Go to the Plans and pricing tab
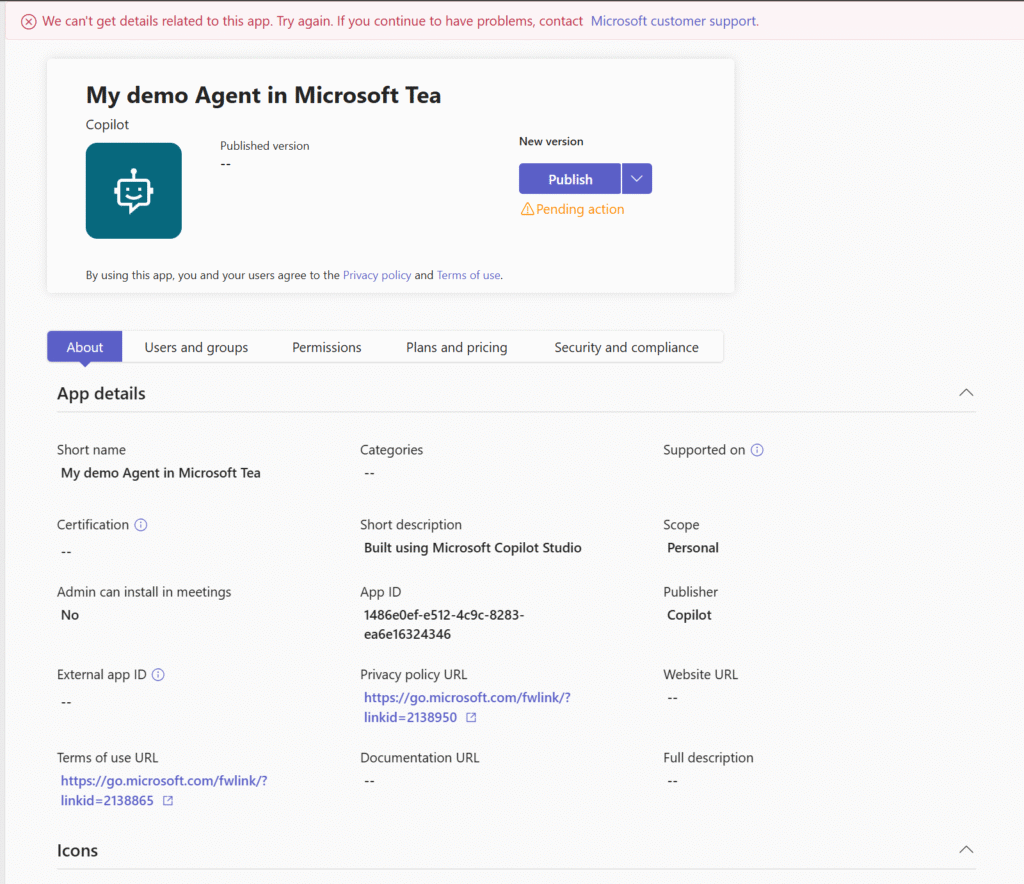This screenshot has width=1024, height=884. pos(456,347)
